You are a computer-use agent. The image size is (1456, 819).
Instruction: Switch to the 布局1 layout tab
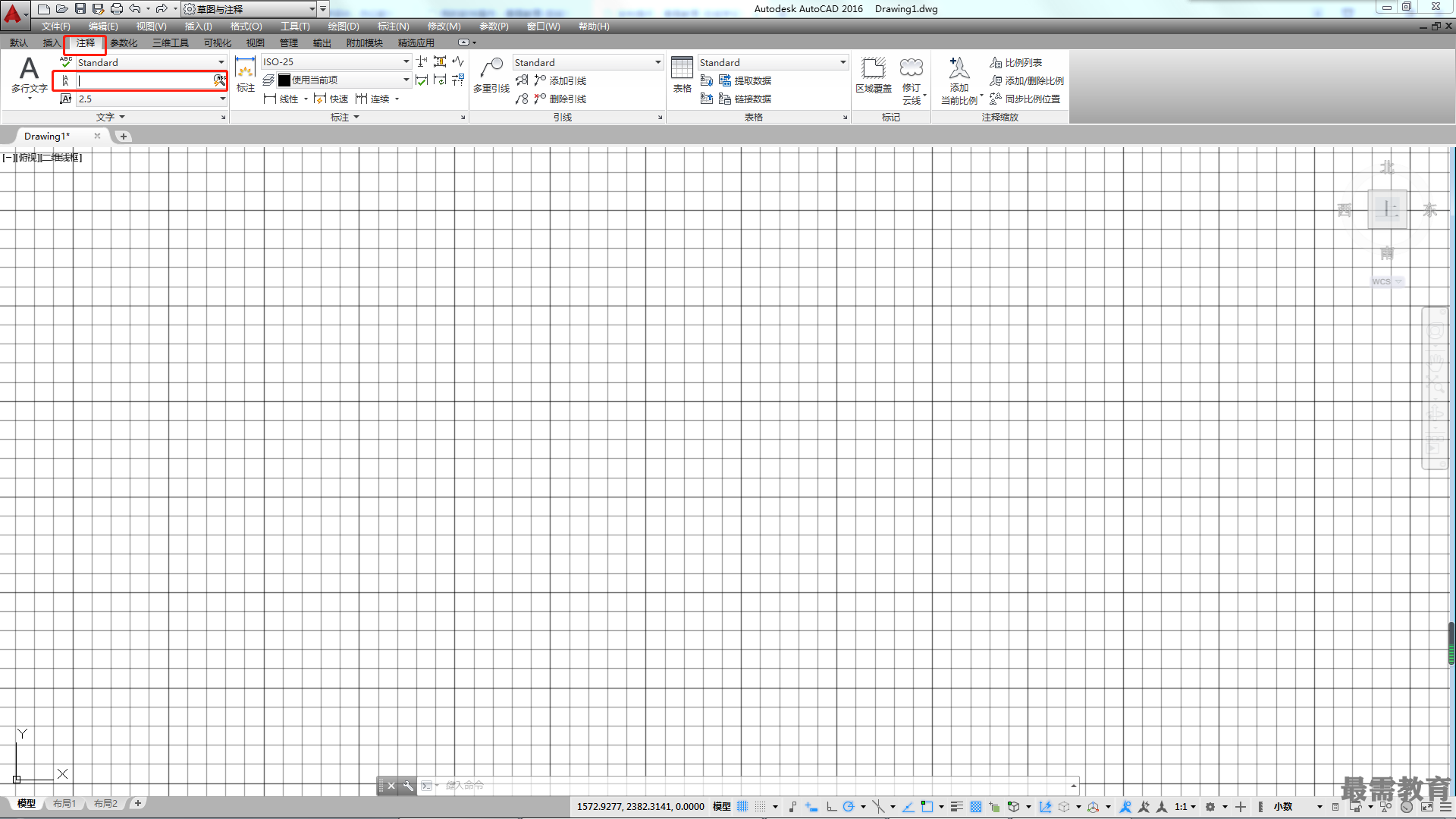point(64,803)
